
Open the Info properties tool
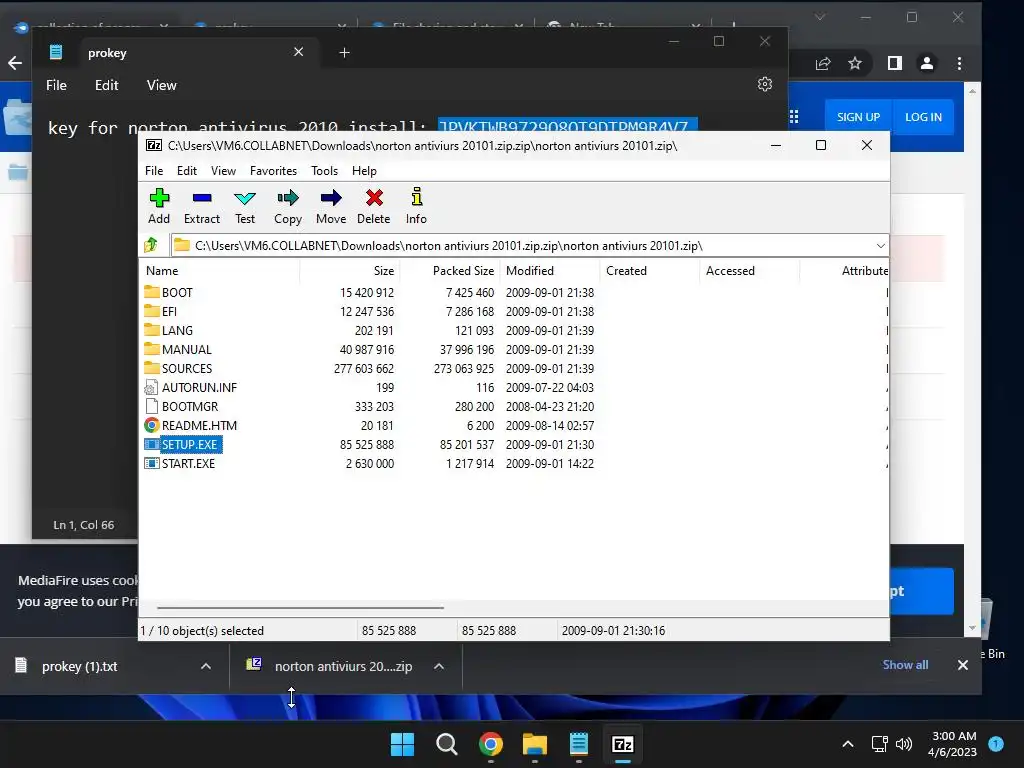point(416,206)
